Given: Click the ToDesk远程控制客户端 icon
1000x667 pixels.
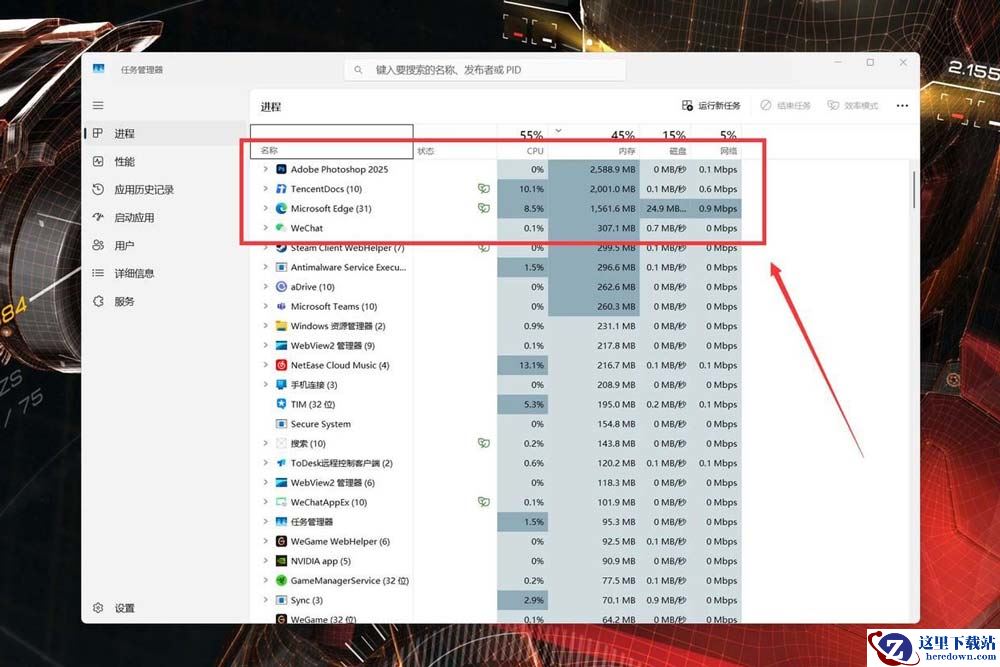Looking at the screenshot, I should pyautogui.click(x=281, y=463).
